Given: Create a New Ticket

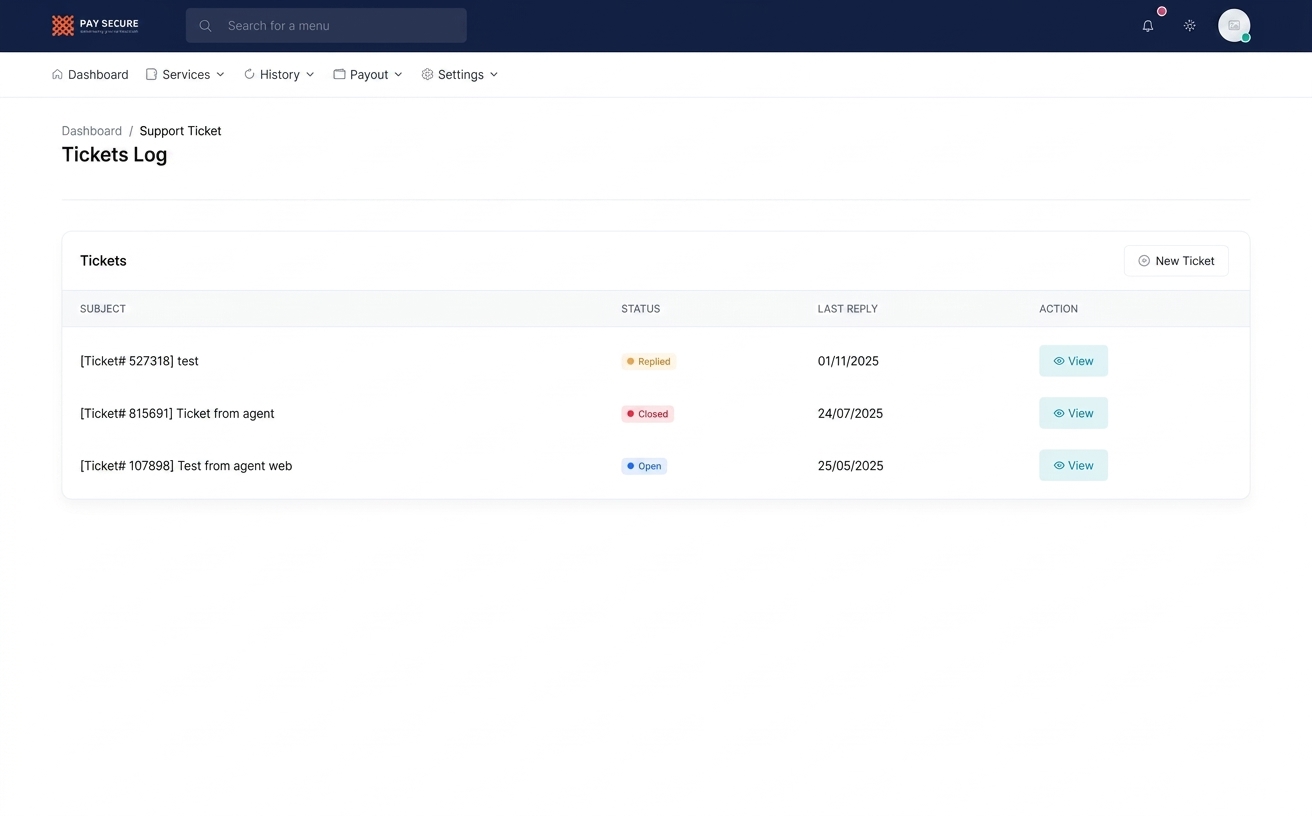Looking at the screenshot, I should [1176, 261].
